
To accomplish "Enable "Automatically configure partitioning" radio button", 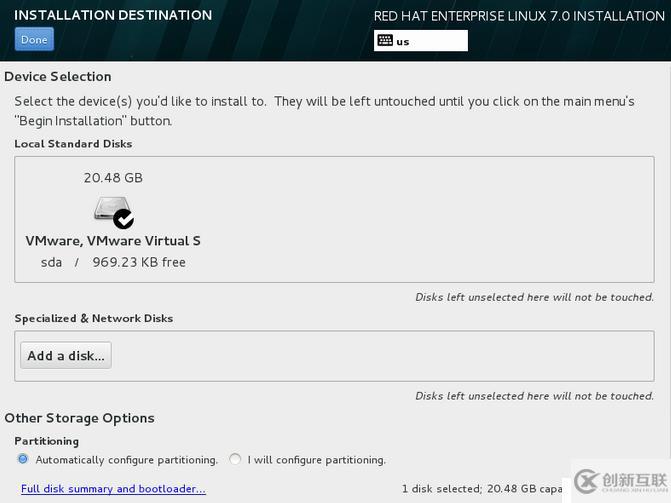I will (x=23, y=459).
